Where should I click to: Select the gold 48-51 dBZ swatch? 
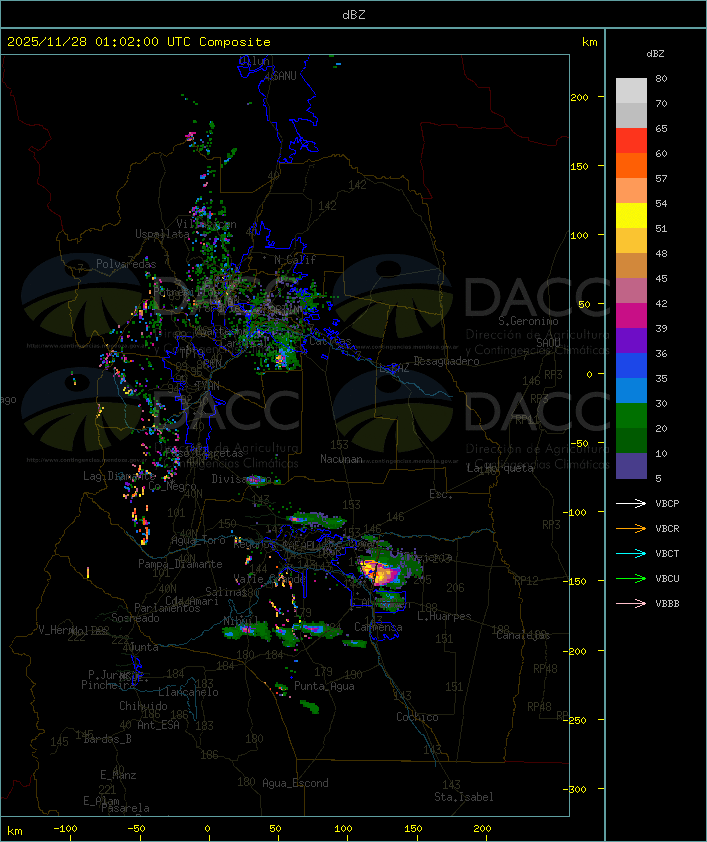(x=631, y=241)
